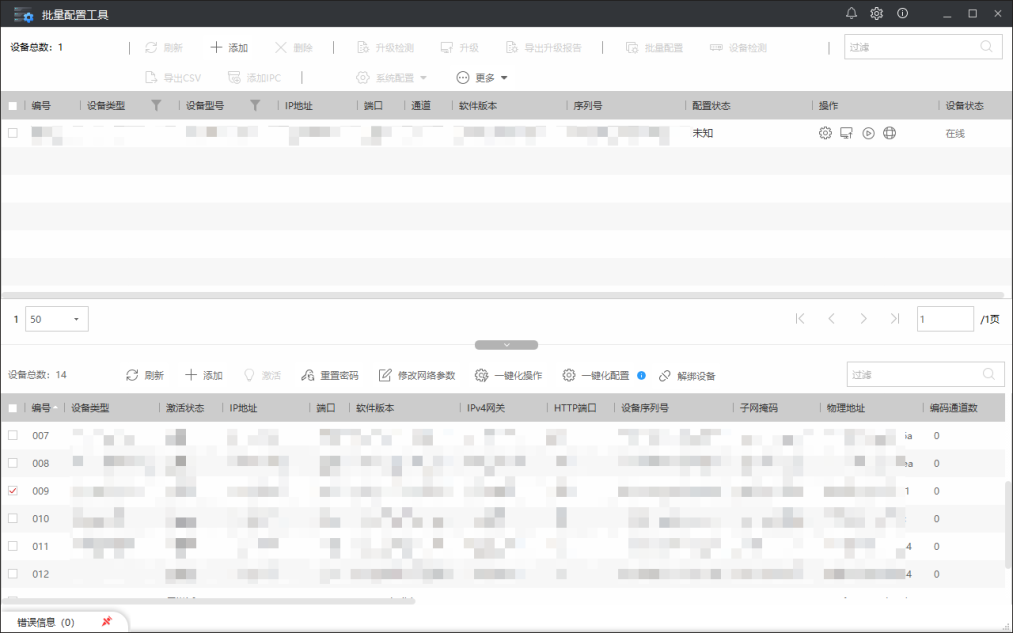Open device web page globe icon
This screenshot has width=1013, height=633.
(889, 133)
